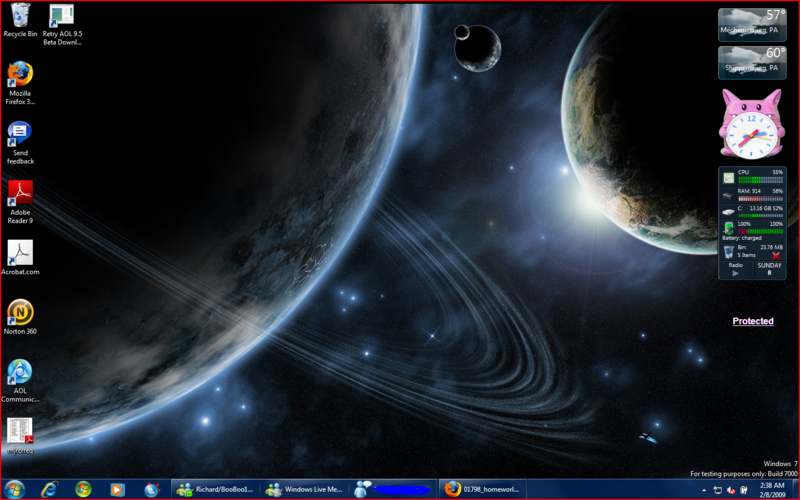Launch Norton 360 desktop shortcut
800x500 pixels.
click(20, 317)
